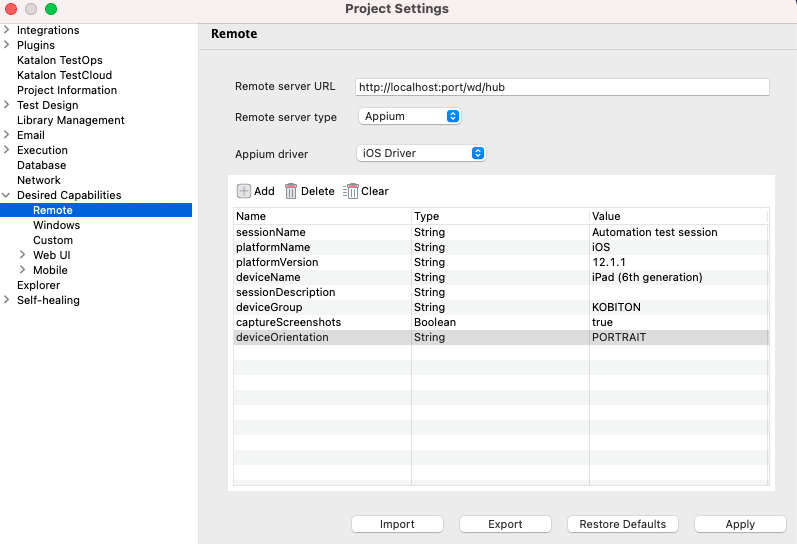Click the Clear list icon
Screen dimensions: 797x544
point(351,191)
